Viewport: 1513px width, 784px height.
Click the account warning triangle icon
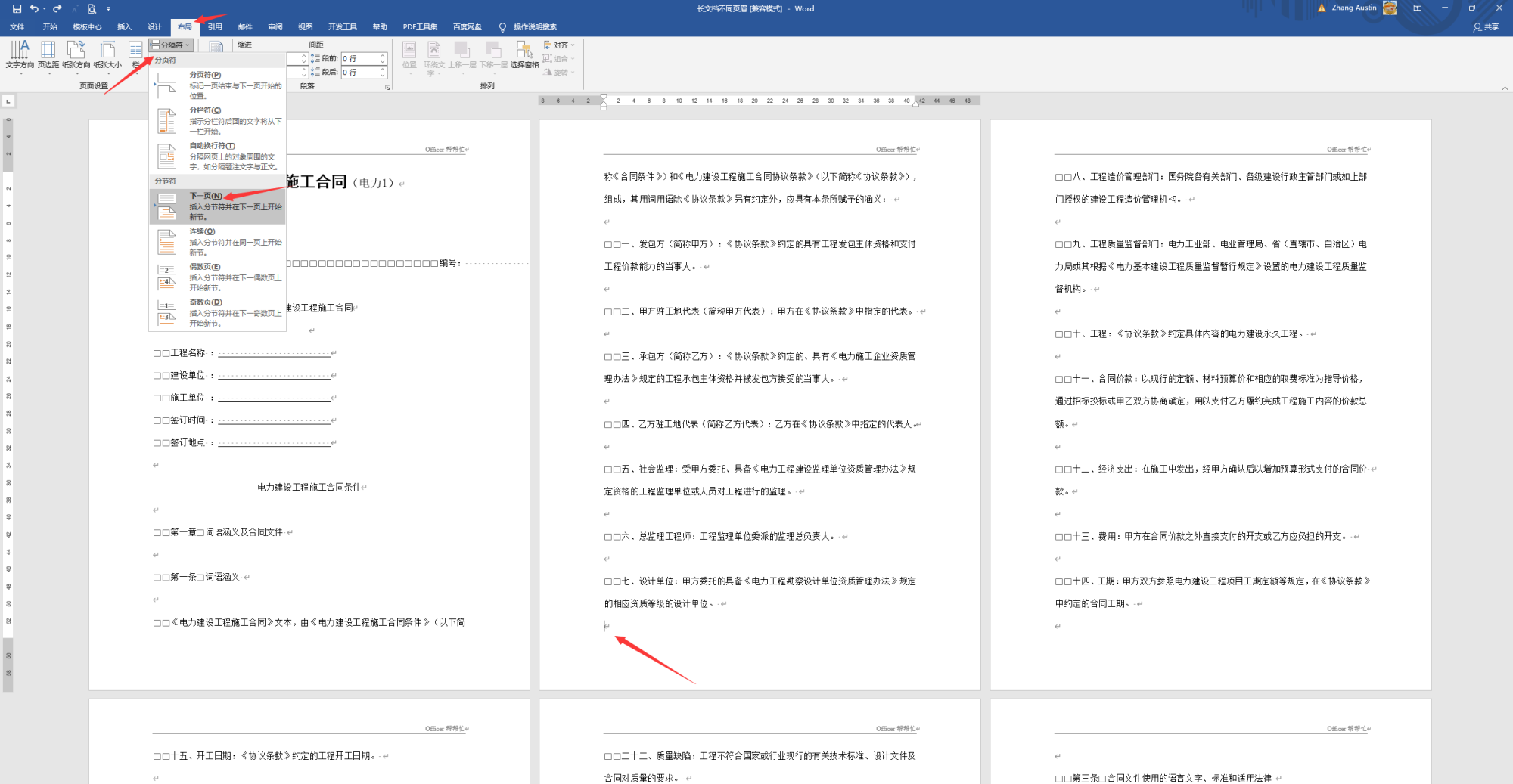1322,8
